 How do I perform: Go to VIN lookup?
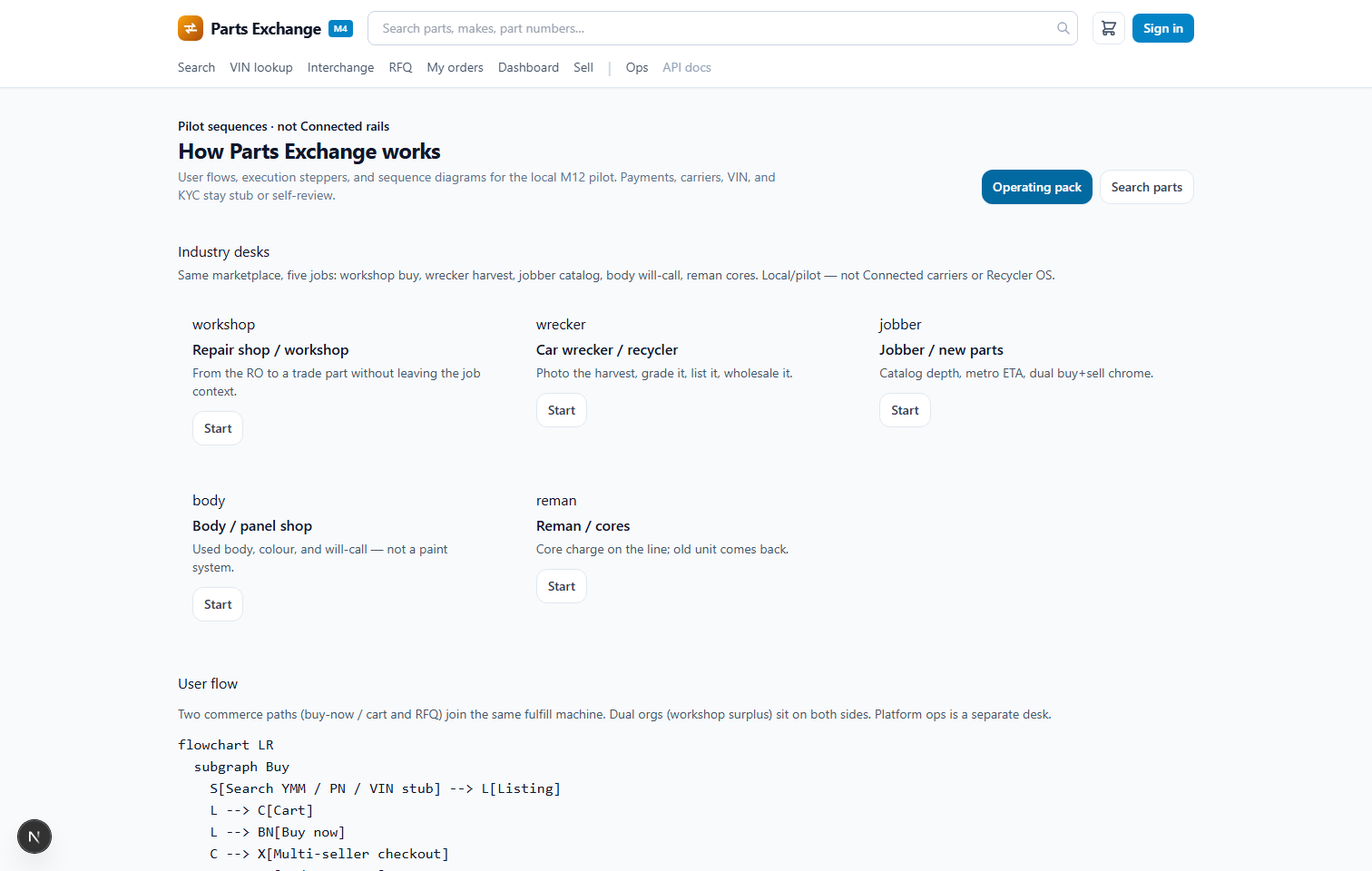[x=261, y=67]
